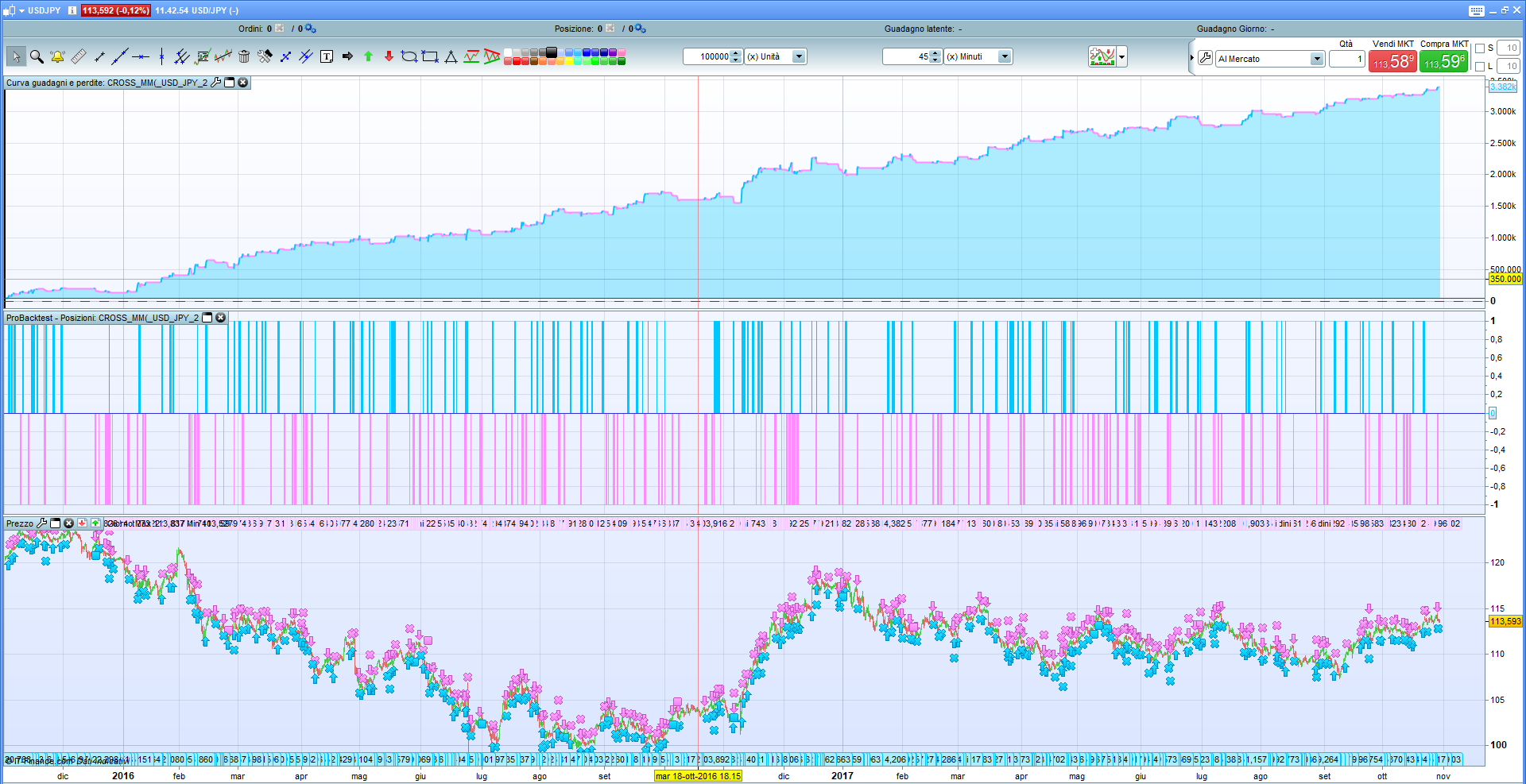Choose the yellow color swatch
Screen dimensions: 1526x784
coord(569,61)
